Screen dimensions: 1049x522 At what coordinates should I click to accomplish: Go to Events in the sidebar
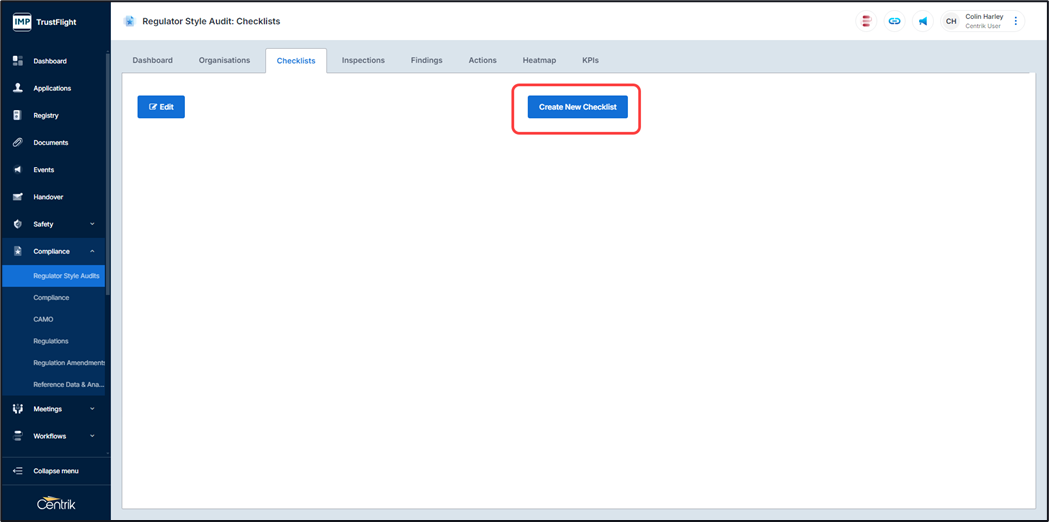pyautogui.click(x=43, y=170)
